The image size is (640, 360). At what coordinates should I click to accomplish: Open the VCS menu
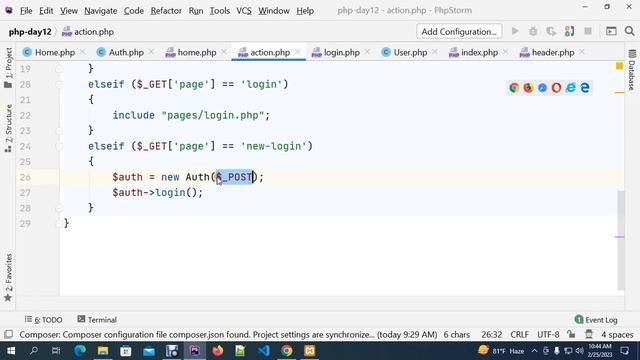pos(244,11)
